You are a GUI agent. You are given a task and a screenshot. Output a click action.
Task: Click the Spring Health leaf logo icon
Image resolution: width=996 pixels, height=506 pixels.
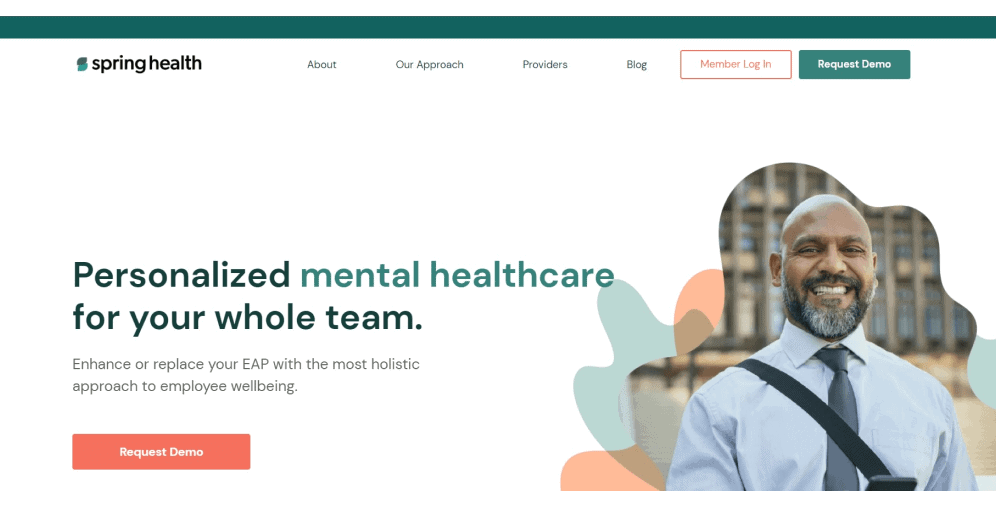point(82,64)
